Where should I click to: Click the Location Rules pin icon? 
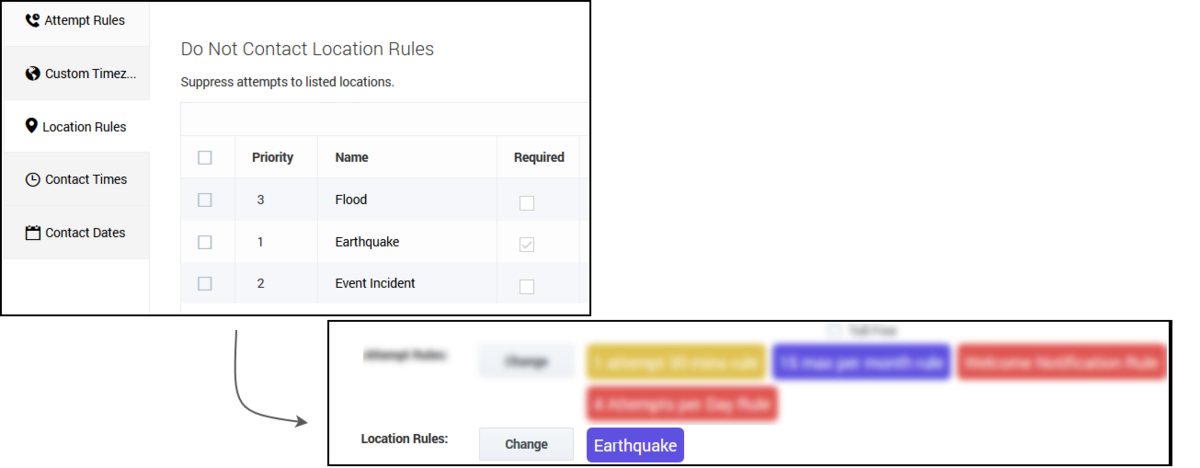tap(31, 127)
